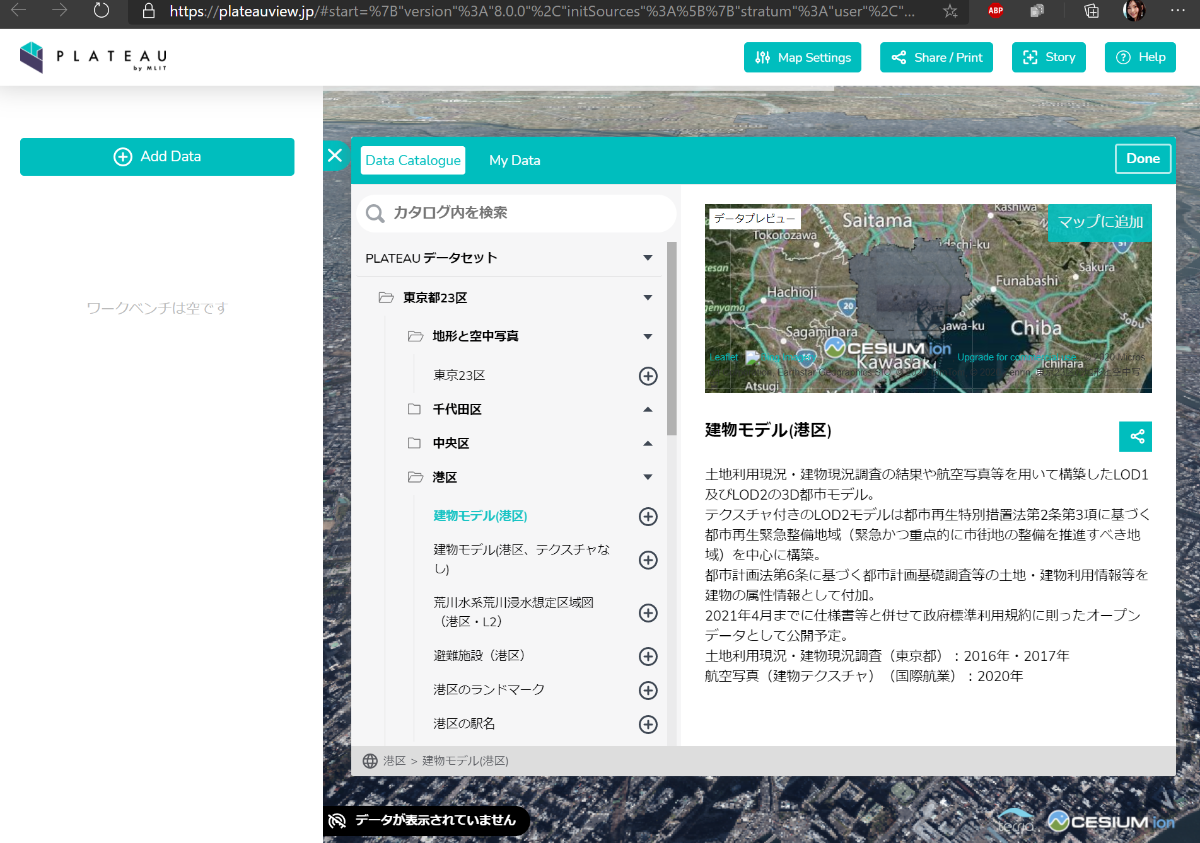Select the 中央区 folder
1200x843 pixels.
coord(451,444)
